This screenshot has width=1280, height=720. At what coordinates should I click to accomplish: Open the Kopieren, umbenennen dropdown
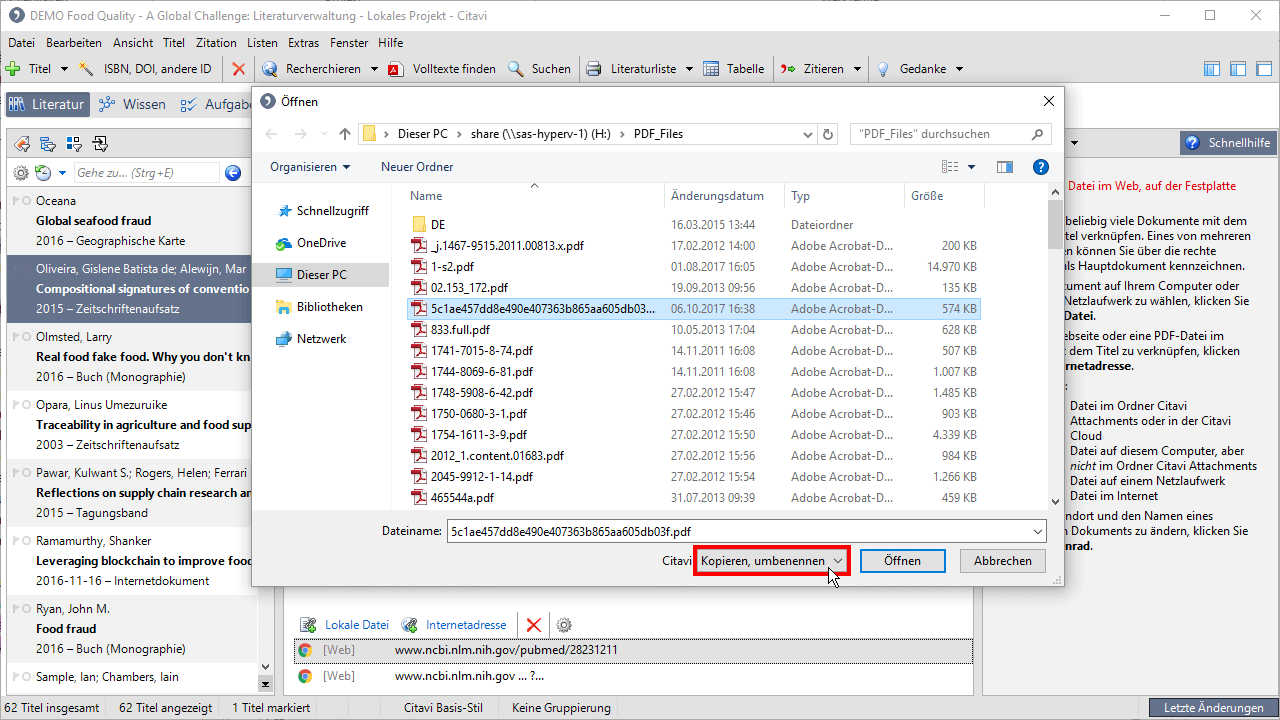tap(772, 561)
